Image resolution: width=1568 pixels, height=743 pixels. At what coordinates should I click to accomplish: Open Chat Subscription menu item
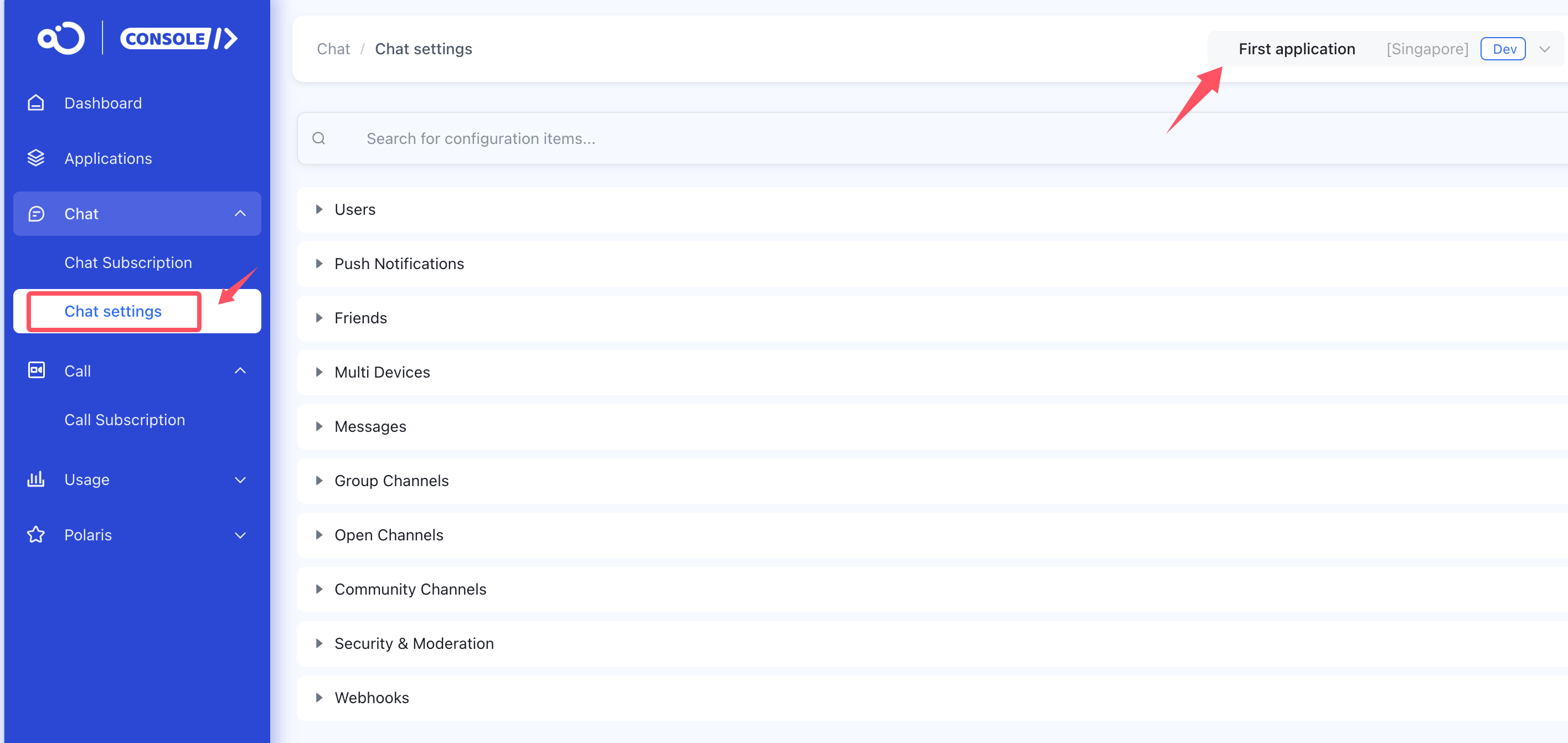point(128,262)
